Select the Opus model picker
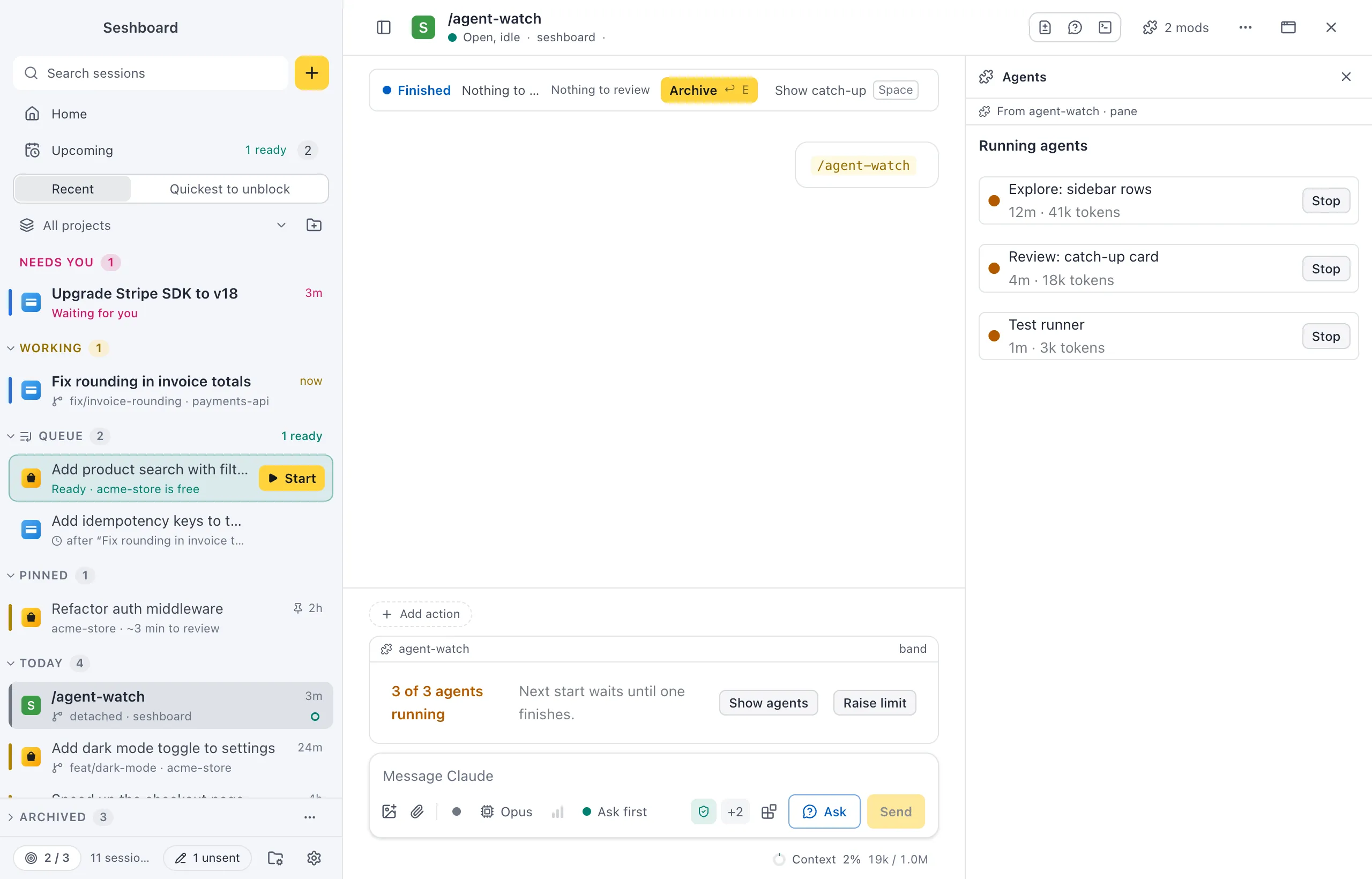The height and width of the screenshot is (879, 1372). [x=506, y=811]
